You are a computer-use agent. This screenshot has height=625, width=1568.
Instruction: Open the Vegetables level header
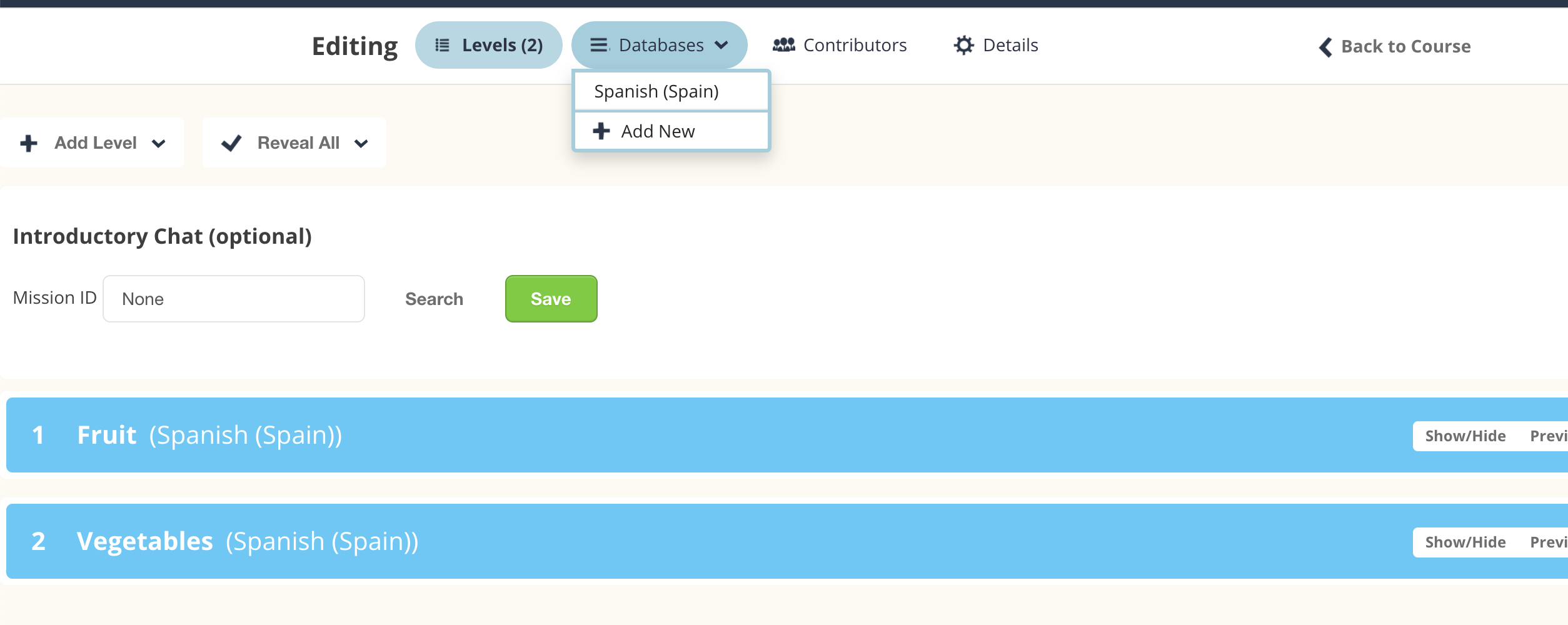[x=144, y=541]
